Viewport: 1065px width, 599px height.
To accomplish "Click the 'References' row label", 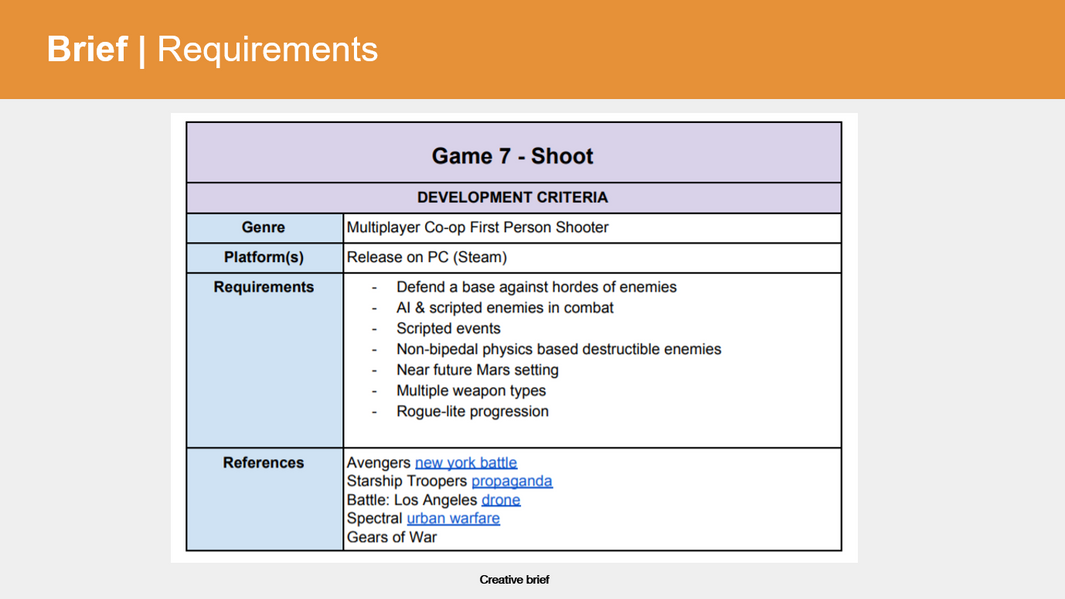I will [264, 462].
